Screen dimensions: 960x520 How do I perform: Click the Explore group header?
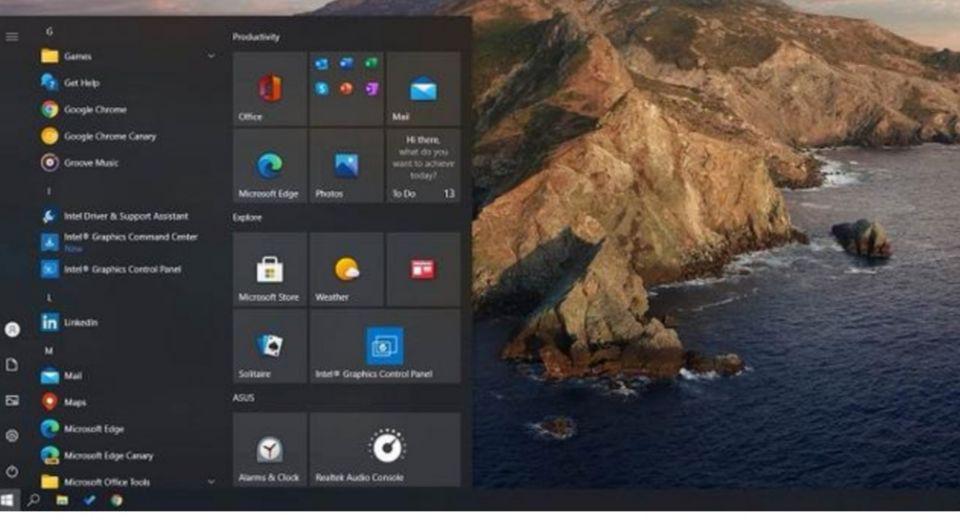(x=247, y=217)
